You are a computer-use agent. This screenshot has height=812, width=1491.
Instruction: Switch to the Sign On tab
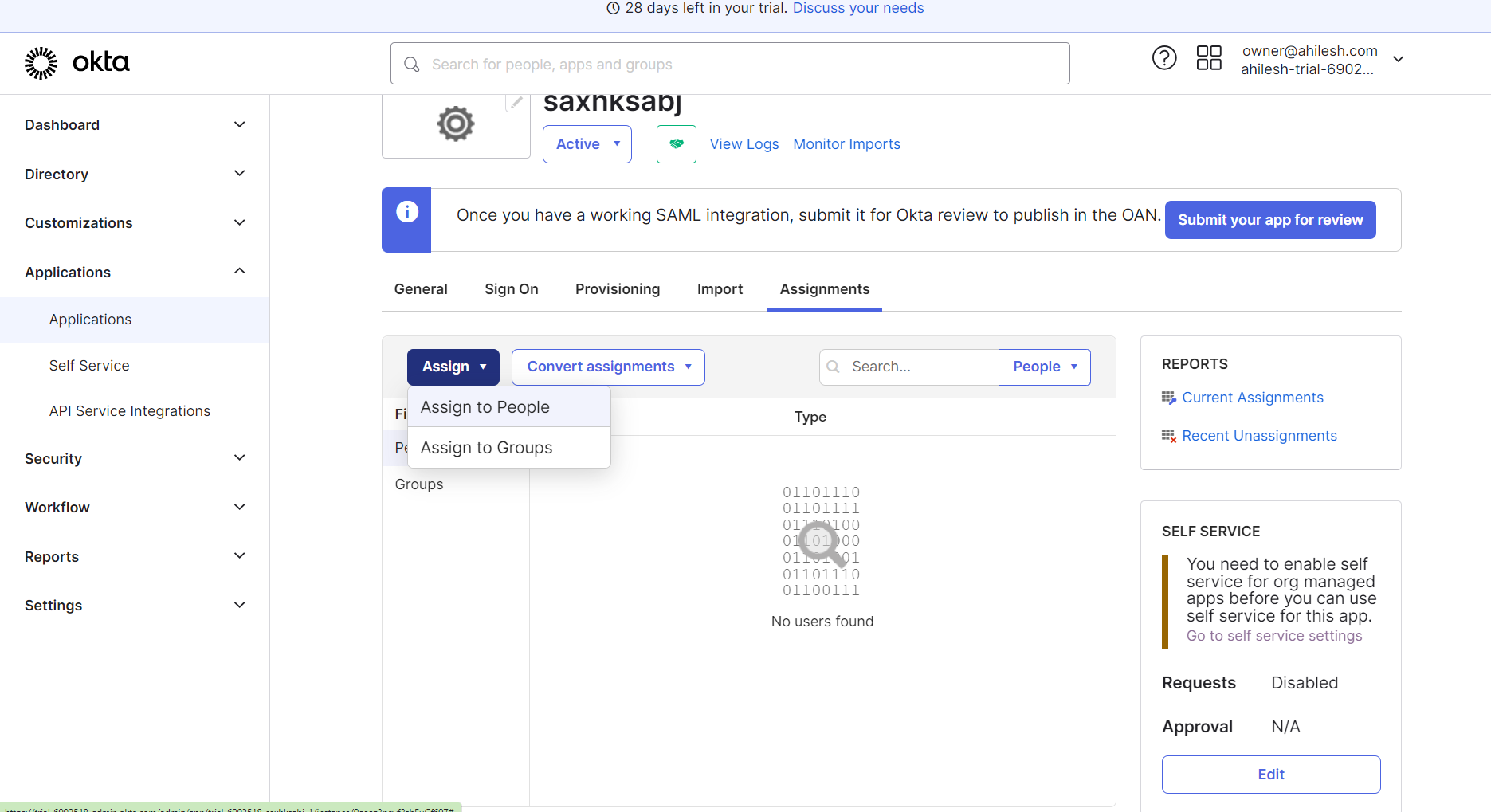click(512, 289)
